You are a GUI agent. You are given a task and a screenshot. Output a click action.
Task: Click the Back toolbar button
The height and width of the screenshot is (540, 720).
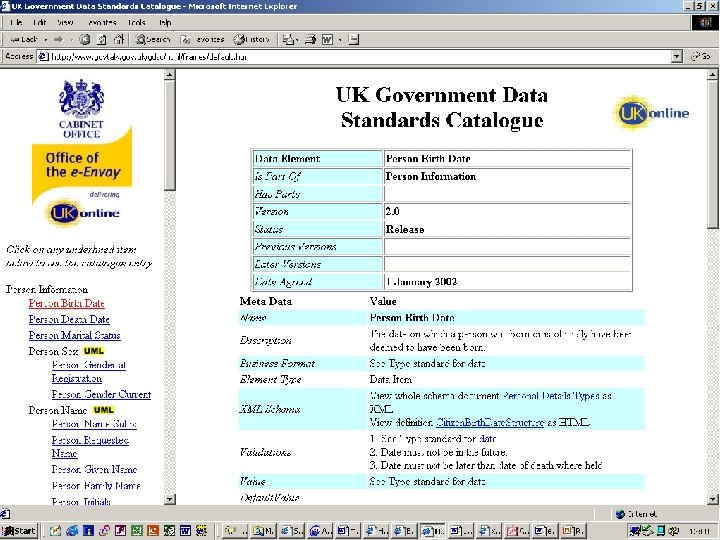(x=23, y=39)
